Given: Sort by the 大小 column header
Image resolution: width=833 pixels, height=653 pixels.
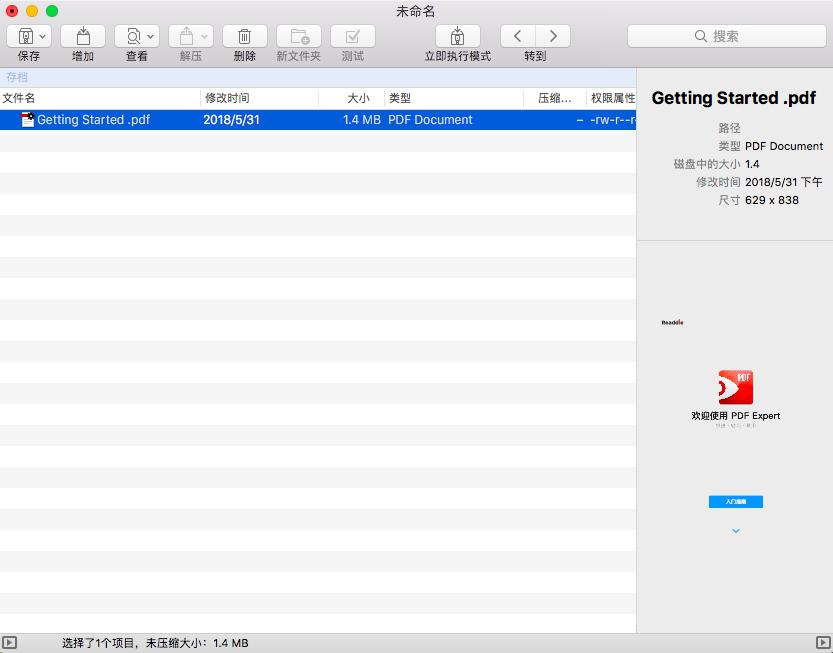Looking at the screenshot, I should 358,98.
